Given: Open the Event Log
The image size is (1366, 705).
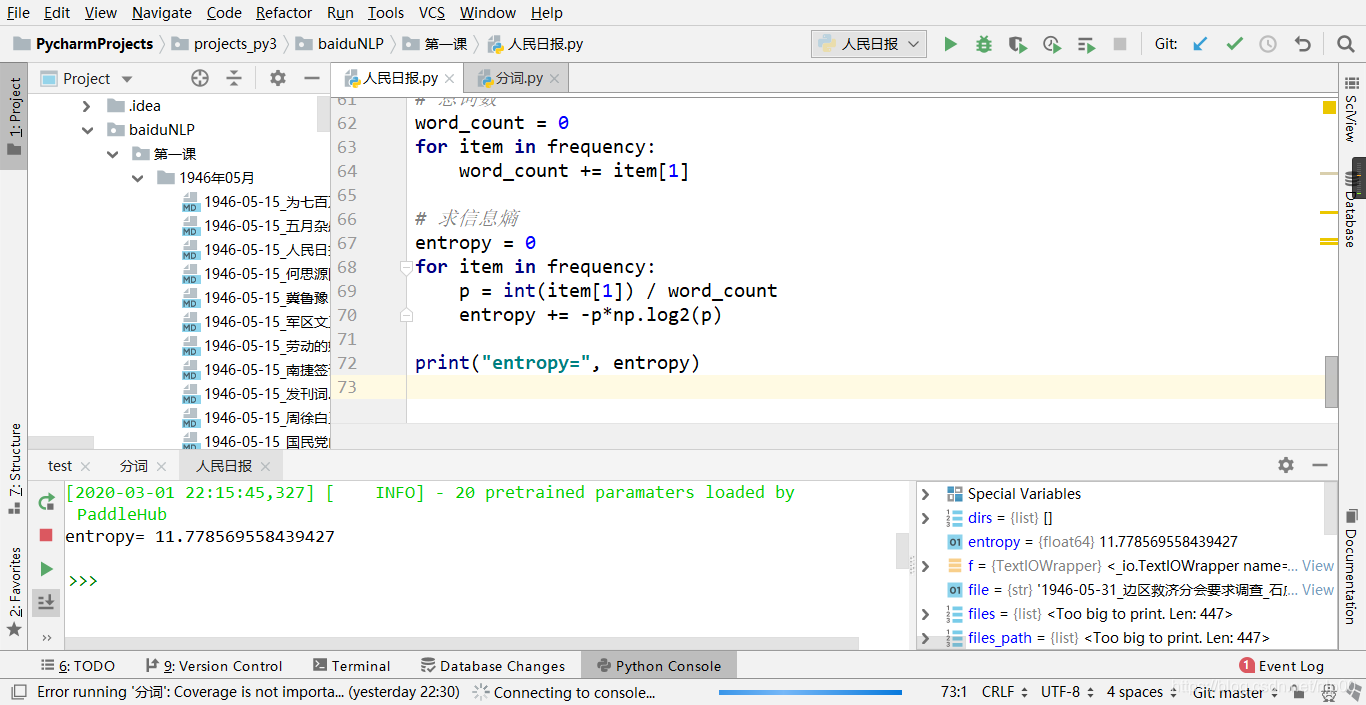Looking at the screenshot, I should pos(1281,666).
